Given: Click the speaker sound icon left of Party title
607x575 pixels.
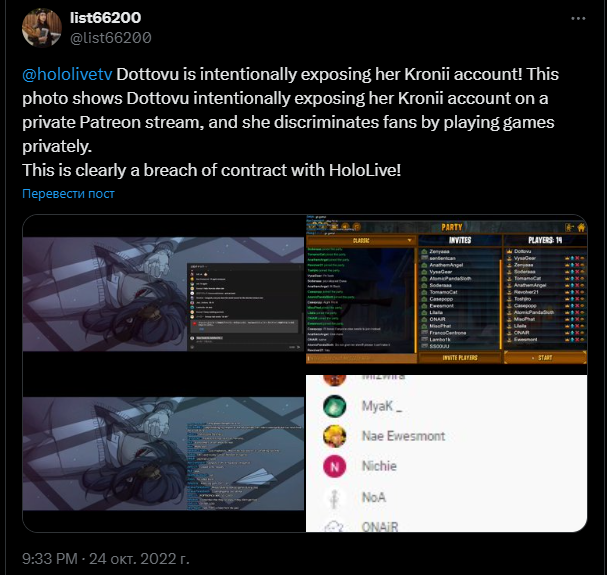Looking at the screenshot, I should tap(346, 227).
